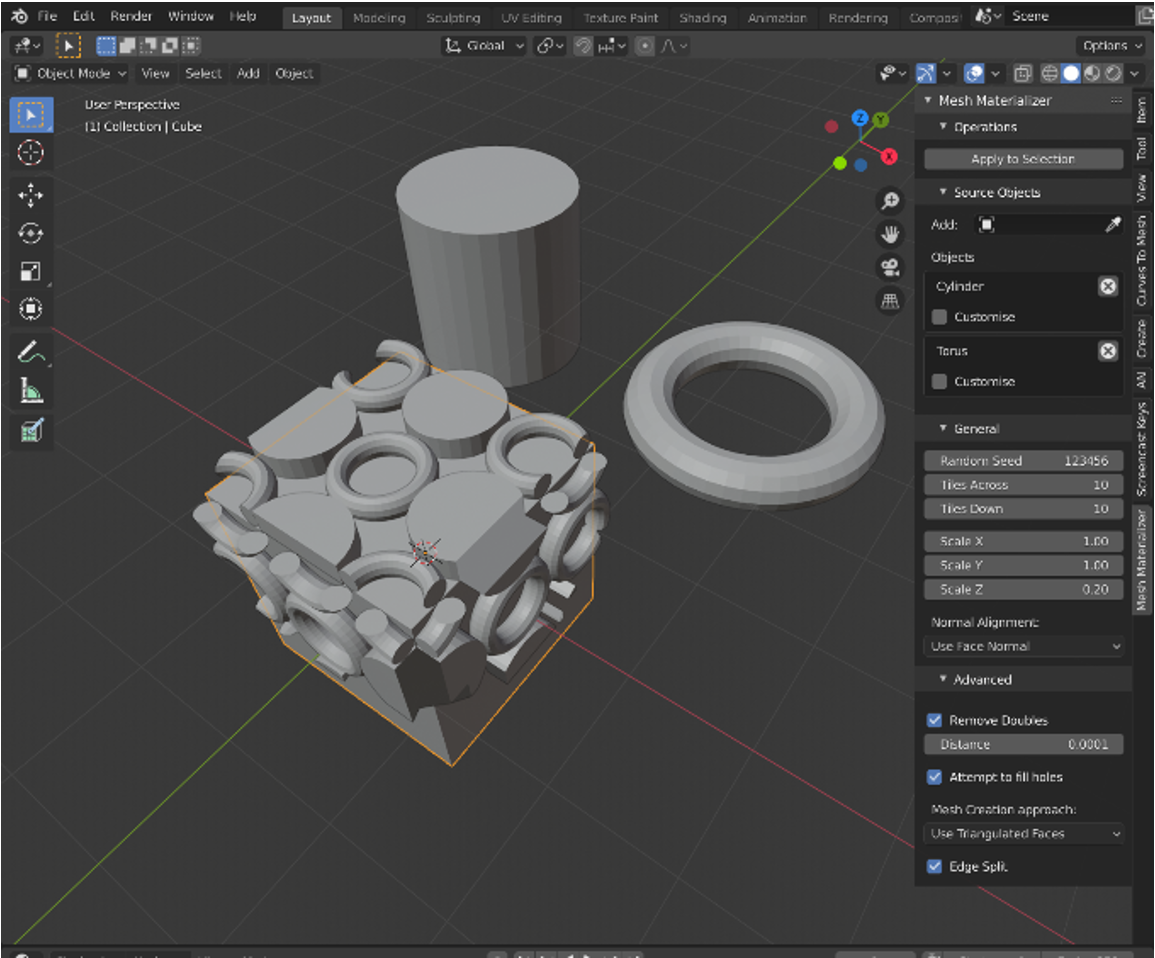Select the Cursor tool in toolbar
Image resolution: width=1155 pixels, height=958 pixels.
[31, 153]
